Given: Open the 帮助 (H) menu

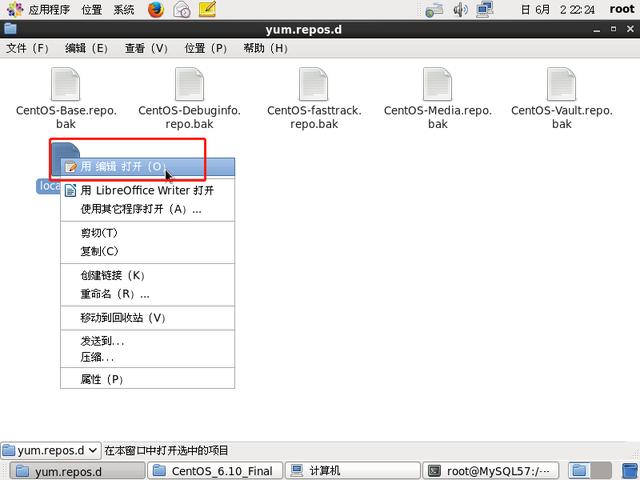Looking at the screenshot, I should click(x=265, y=48).
